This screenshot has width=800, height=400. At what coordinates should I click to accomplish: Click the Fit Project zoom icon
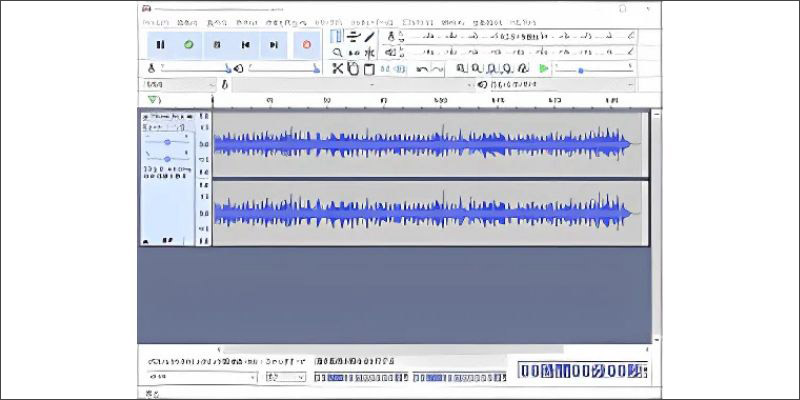507,68
